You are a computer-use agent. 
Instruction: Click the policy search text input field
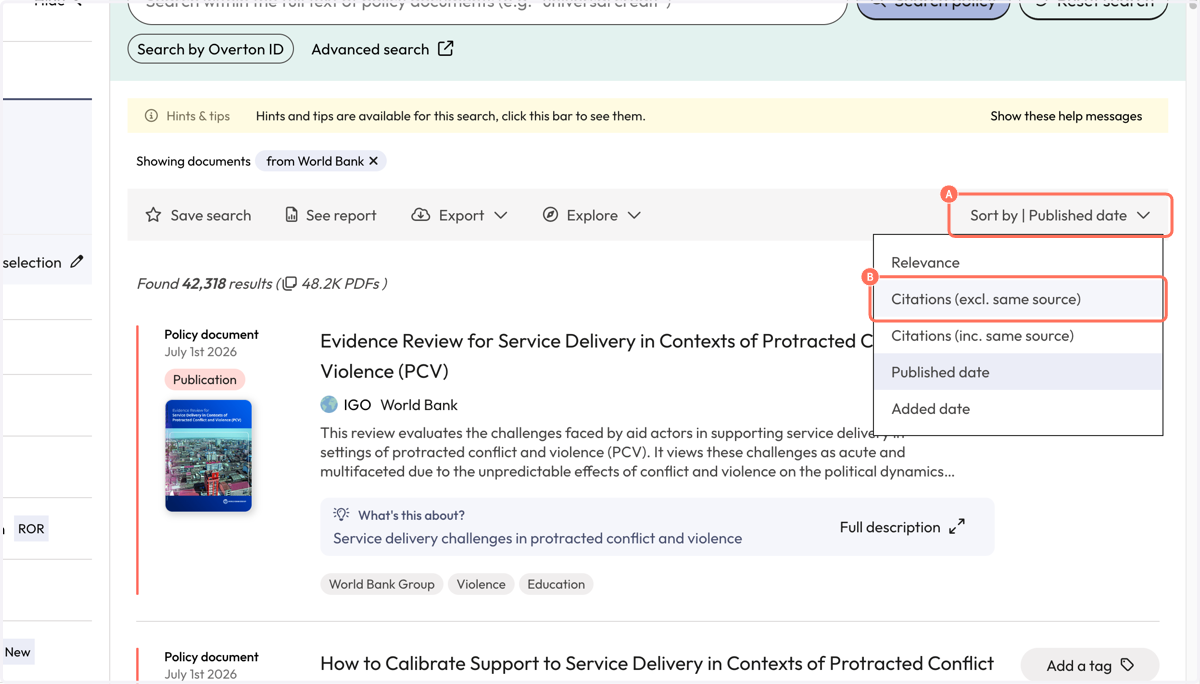487,8
